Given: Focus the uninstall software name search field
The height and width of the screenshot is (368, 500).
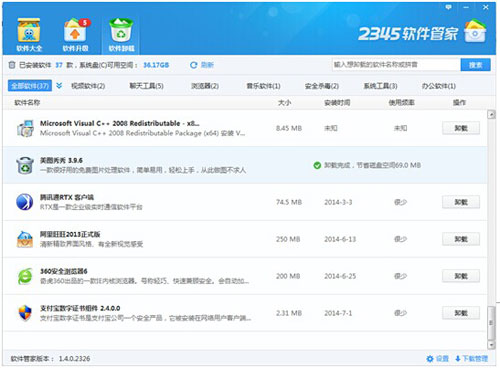Looking at the screenshot, I should 396,65.
